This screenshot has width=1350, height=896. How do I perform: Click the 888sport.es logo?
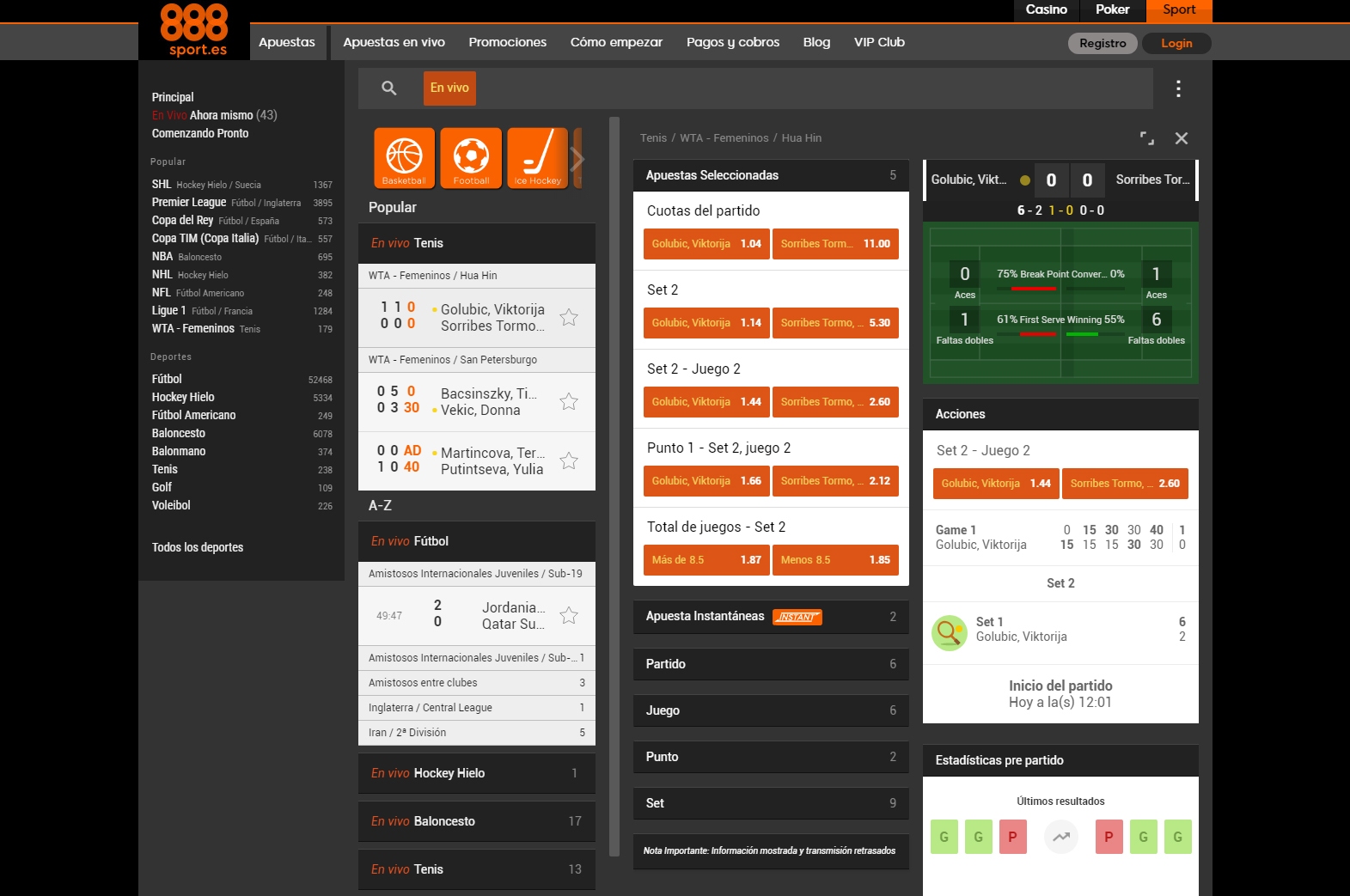(194, 30)
